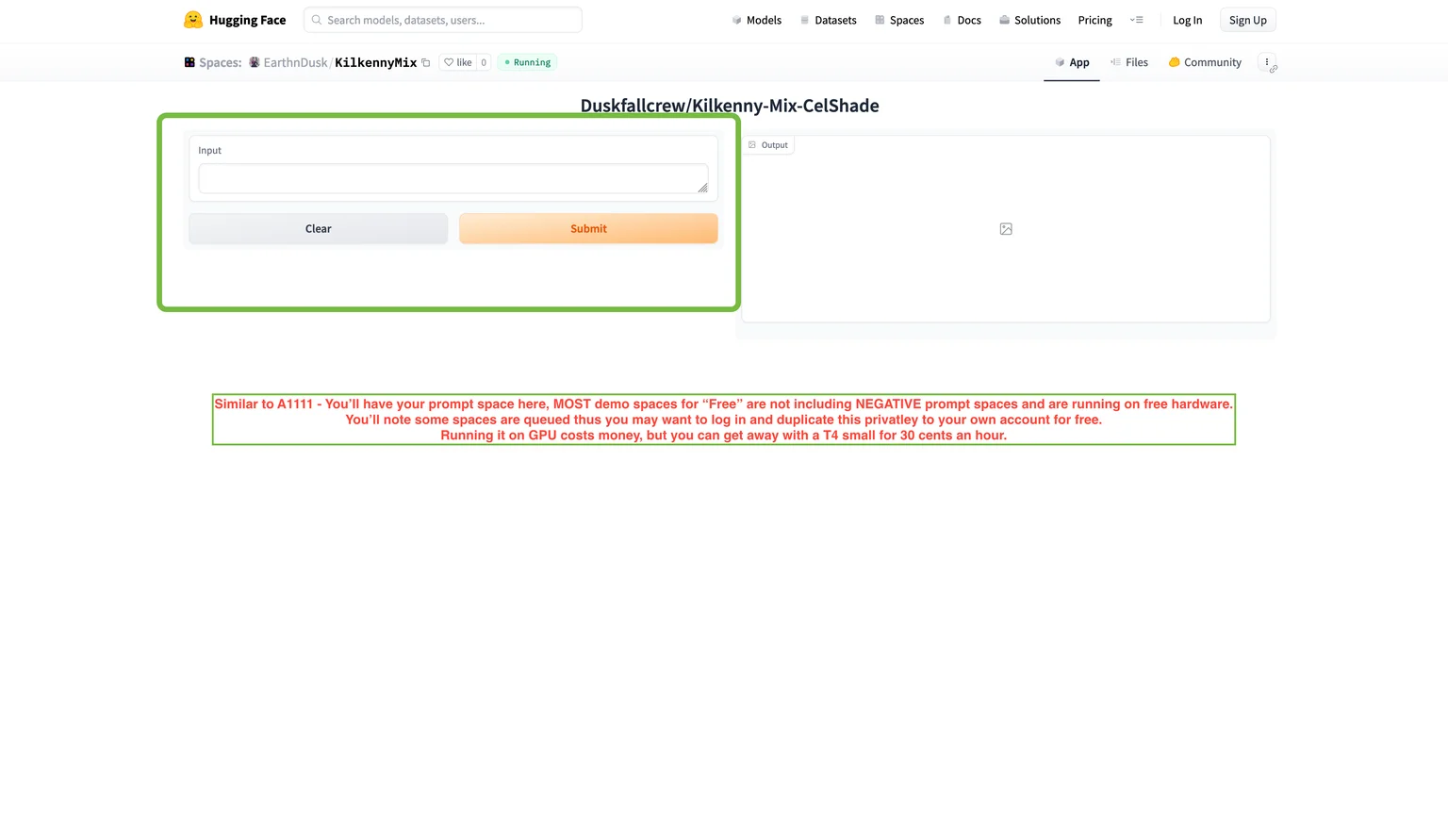Open the three-dot space options menu
The image size is (1448, 840).
pos(1267,62)
